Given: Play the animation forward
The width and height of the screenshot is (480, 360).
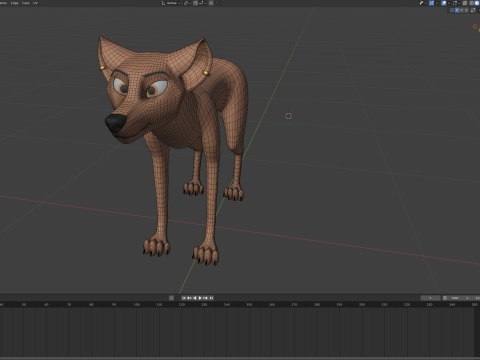Looking at the screenshot, I should (200, 298).
